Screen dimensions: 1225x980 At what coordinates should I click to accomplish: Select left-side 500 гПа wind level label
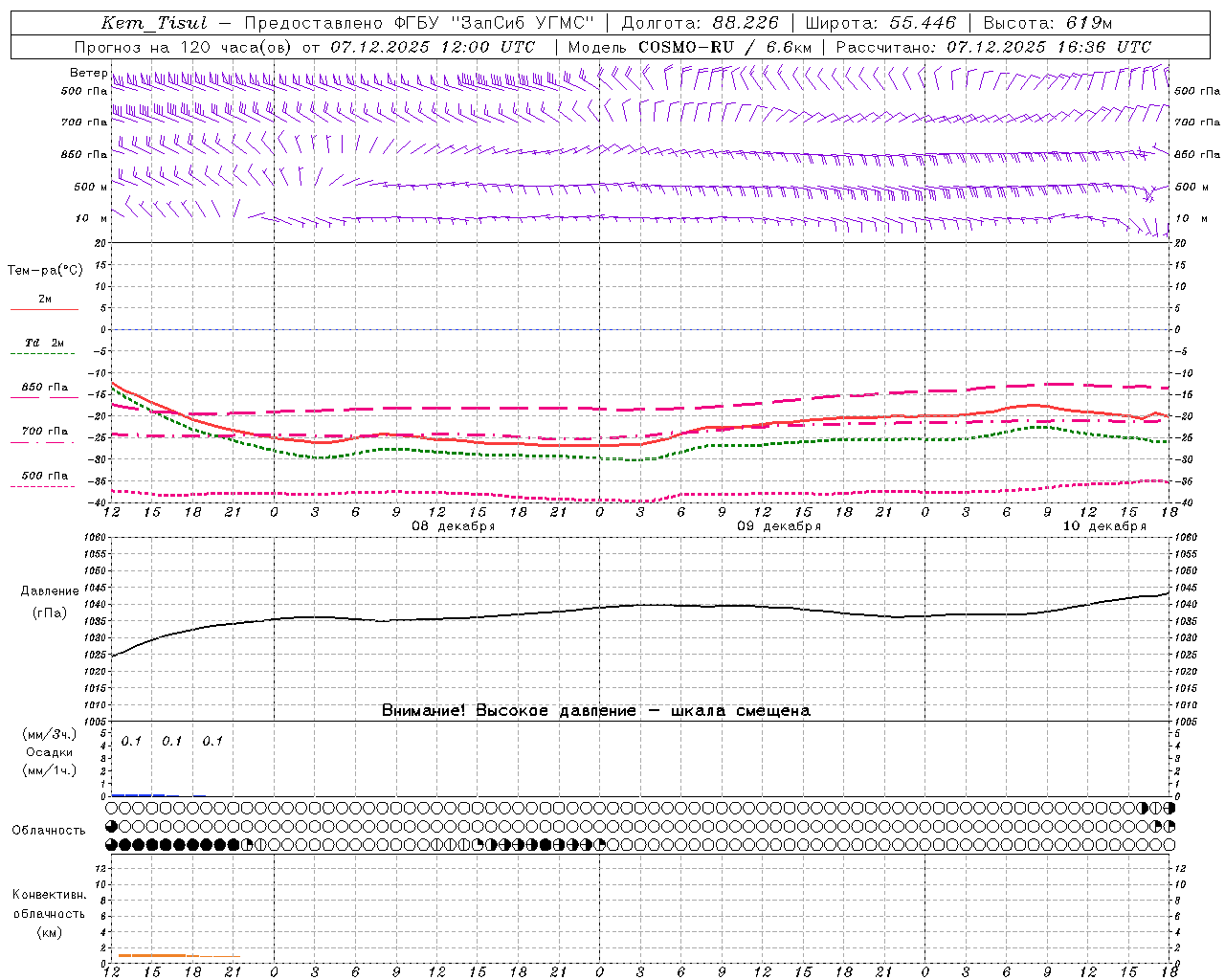coord(84,91)
